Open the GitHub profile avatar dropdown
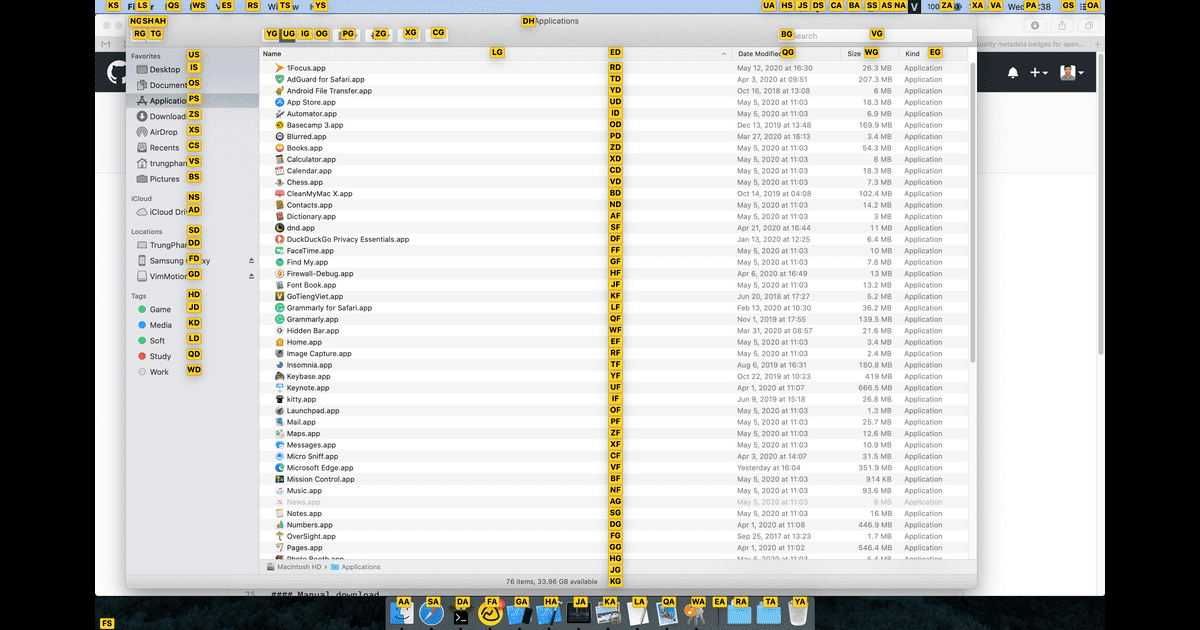This screenshot has width=1200, height=630. point(1072,73)
